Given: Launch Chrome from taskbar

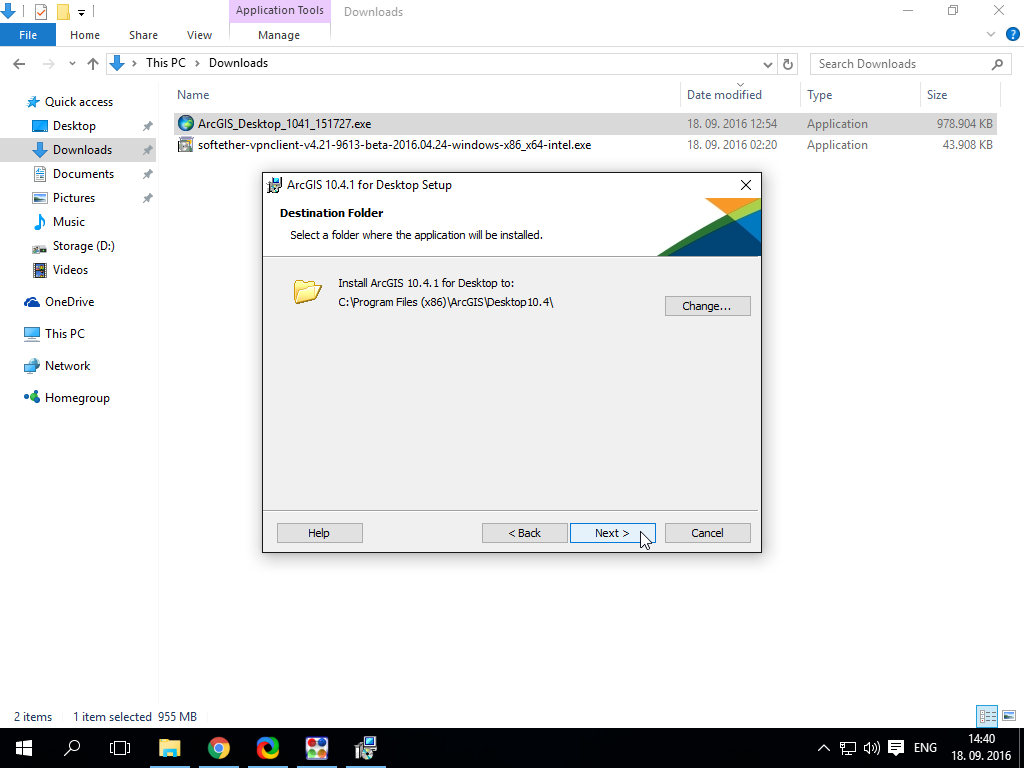Looking at the screenshot, I should coord(219,748).
